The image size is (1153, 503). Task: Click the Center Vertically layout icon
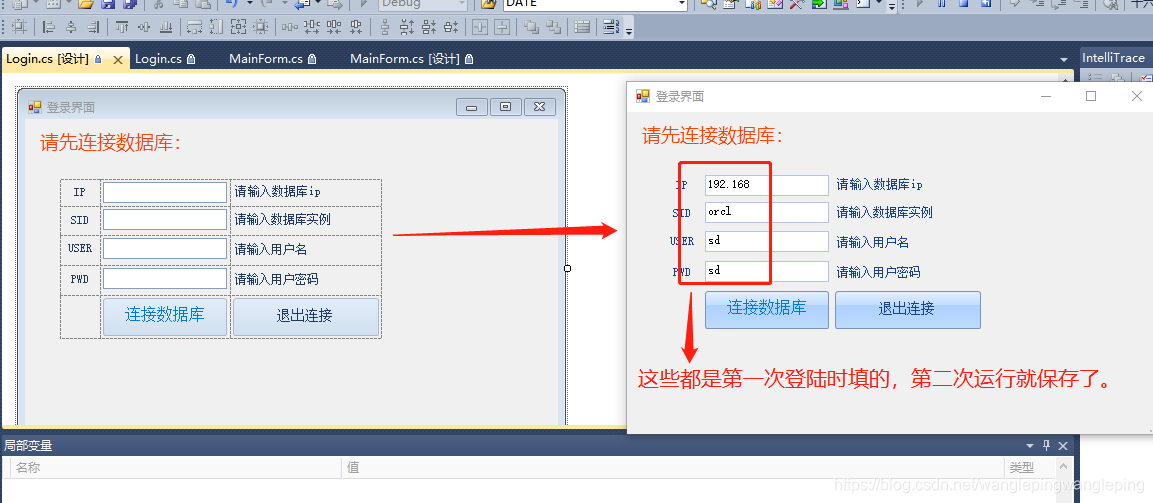[502, 29]
